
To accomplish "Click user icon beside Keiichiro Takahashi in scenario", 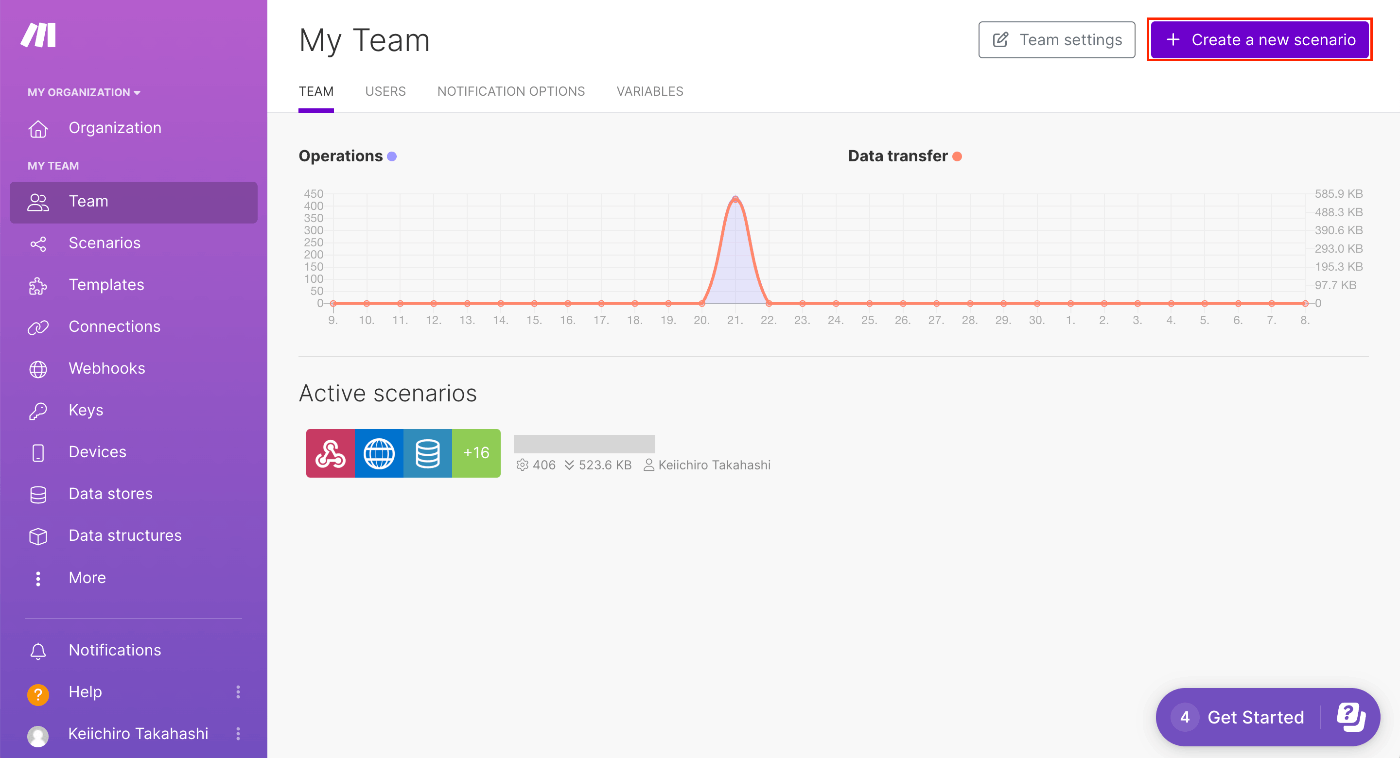I will click(x=648, y=465).
